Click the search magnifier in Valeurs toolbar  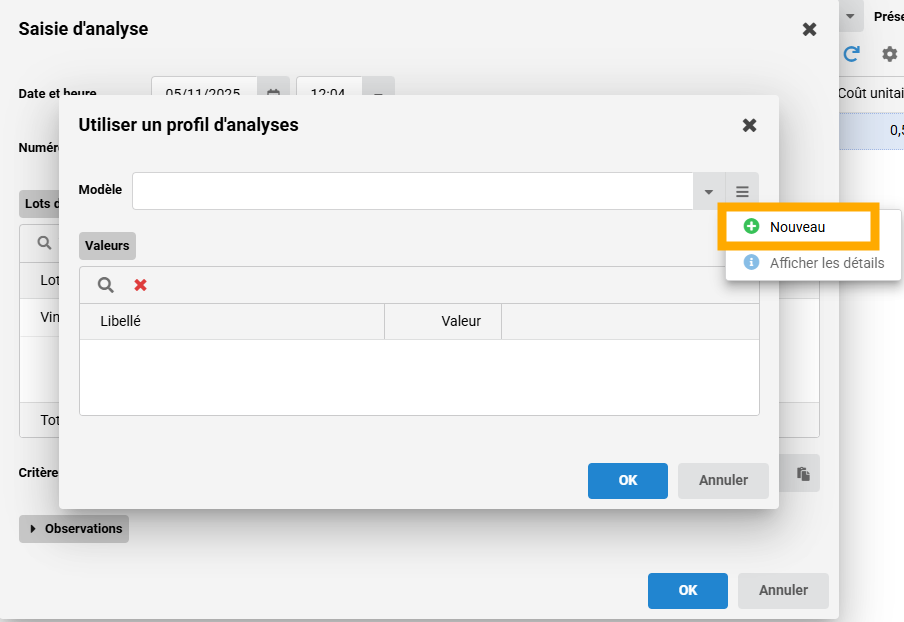105,285
